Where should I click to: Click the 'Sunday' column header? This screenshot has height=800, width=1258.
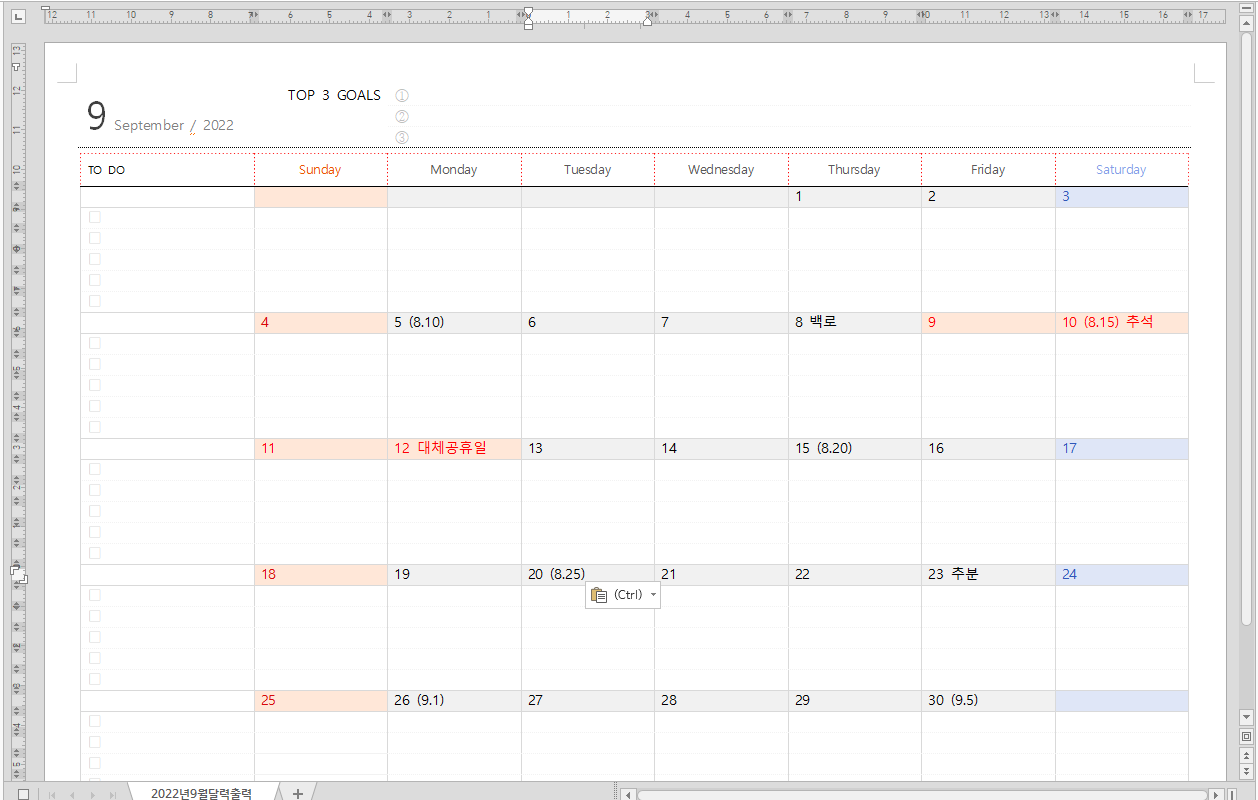tap(320, 170)
